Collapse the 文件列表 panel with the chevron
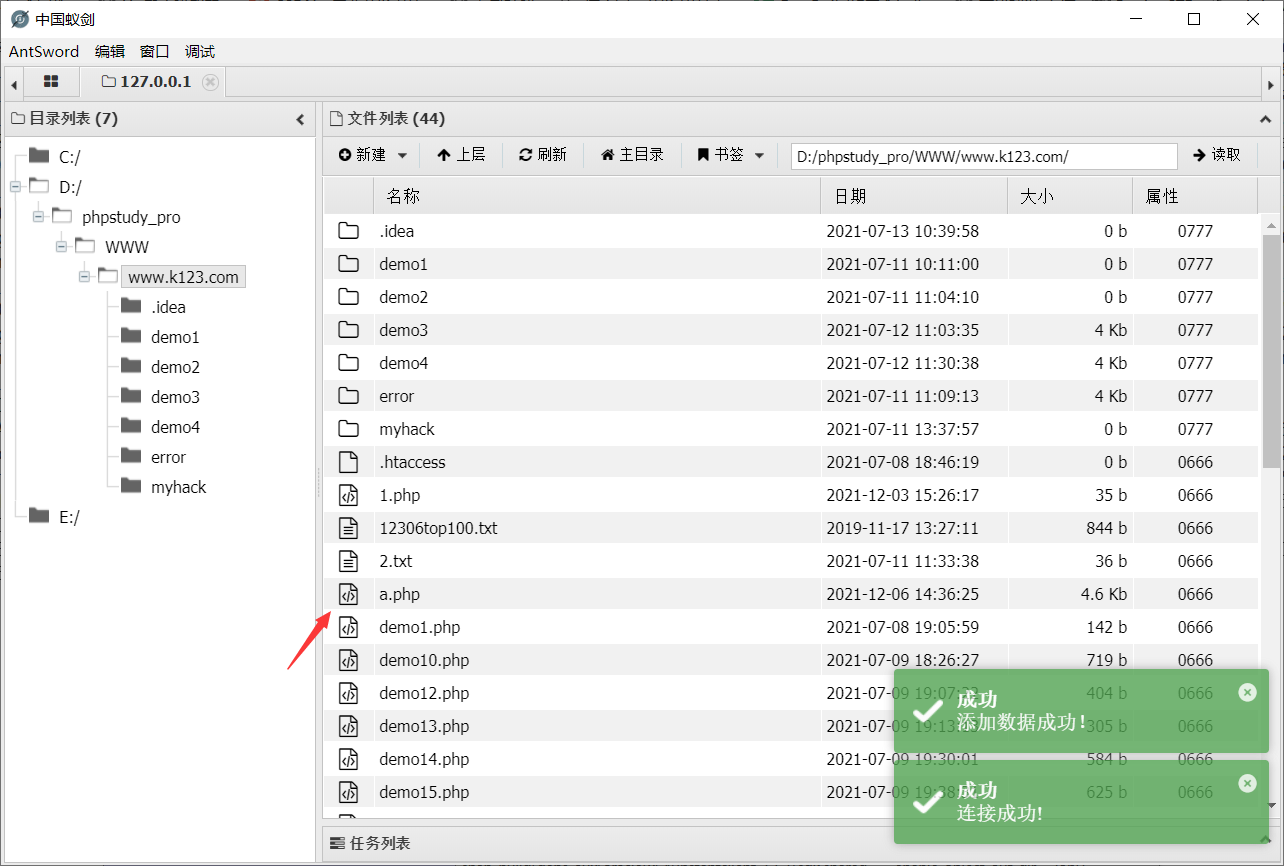 [x=1266, y=119]
